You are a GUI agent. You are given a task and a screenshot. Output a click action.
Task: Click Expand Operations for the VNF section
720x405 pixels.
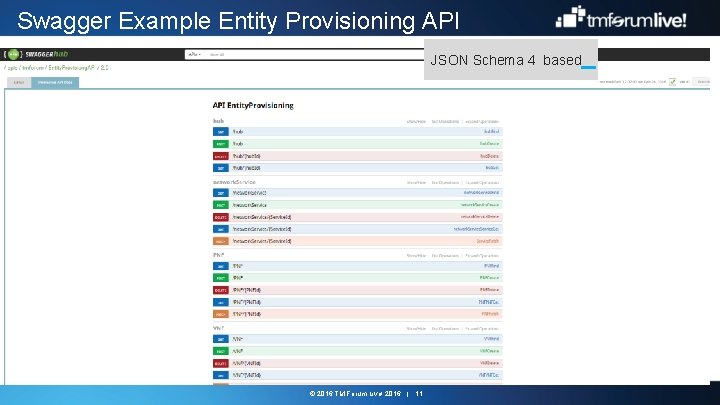point(482,329)
